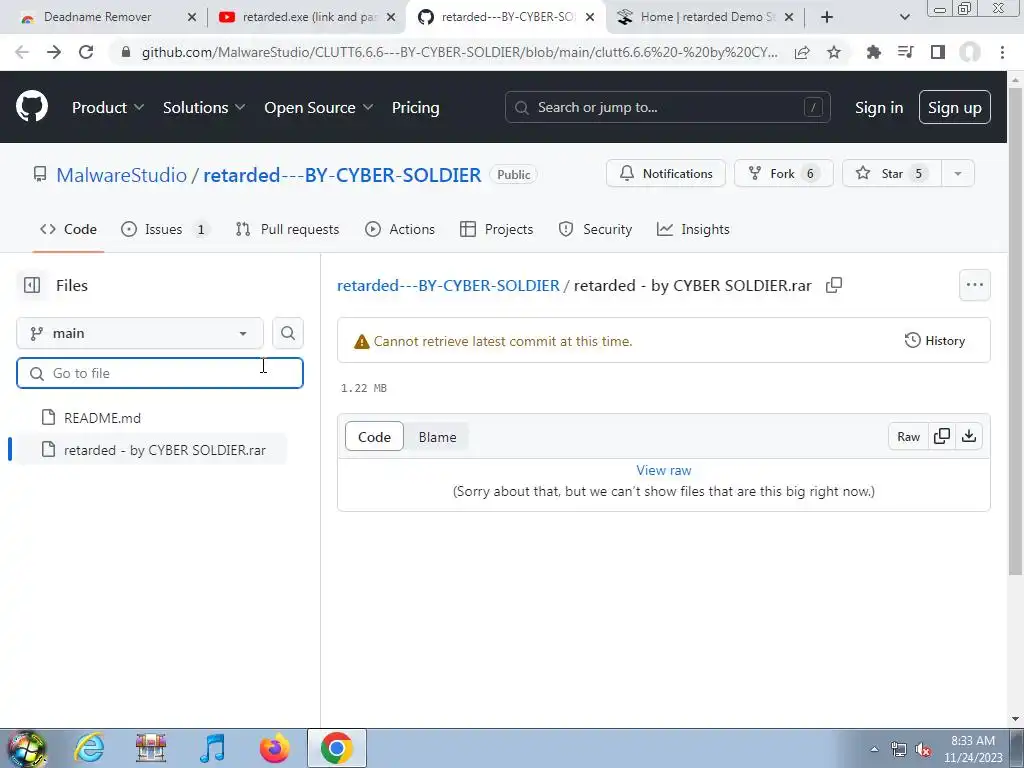Click the GitHub logo home icon
Viewport: 1024px width, 768px height.
[x=31, y=106]
